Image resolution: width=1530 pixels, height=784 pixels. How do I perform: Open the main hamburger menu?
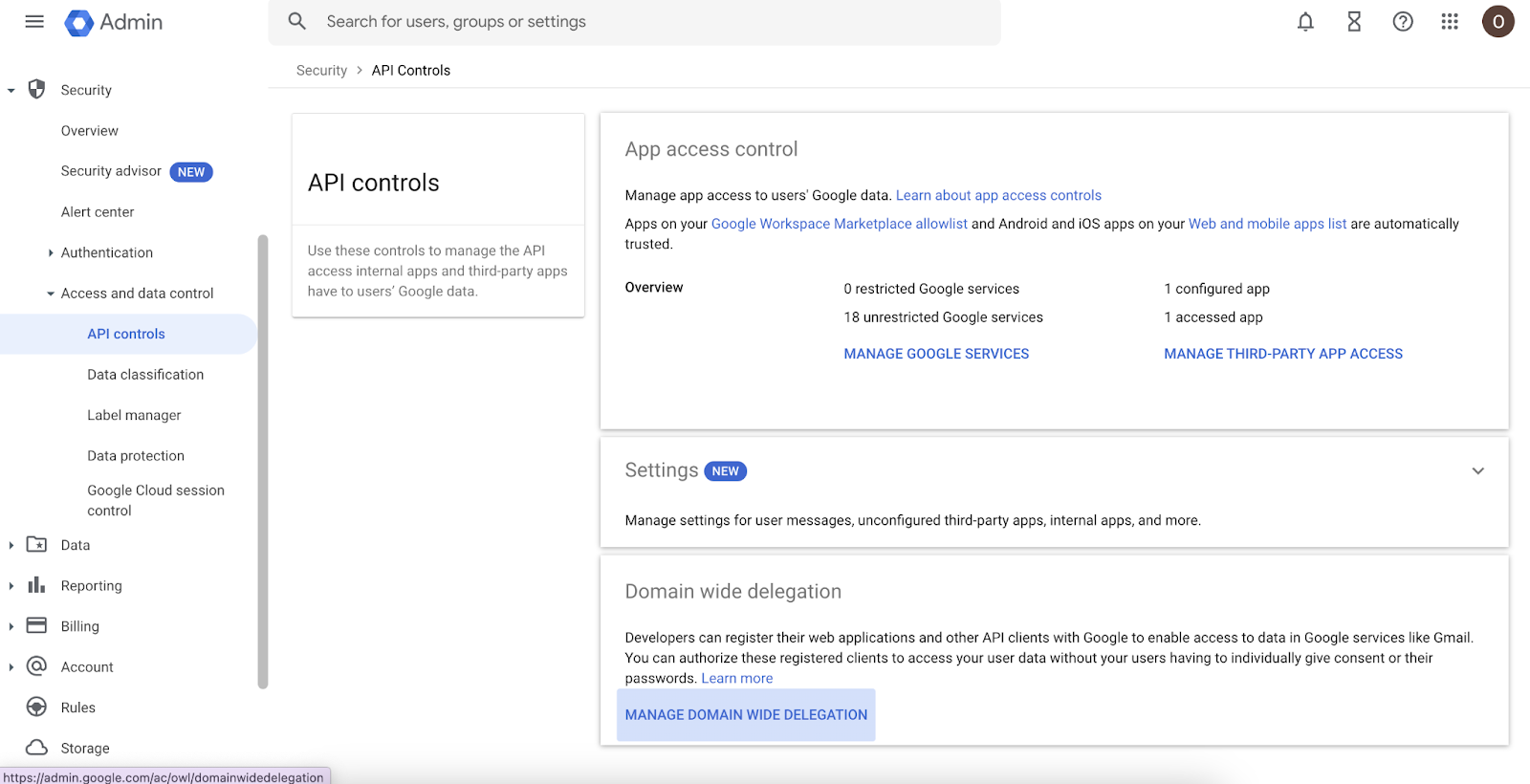click(x=34, y=21)
